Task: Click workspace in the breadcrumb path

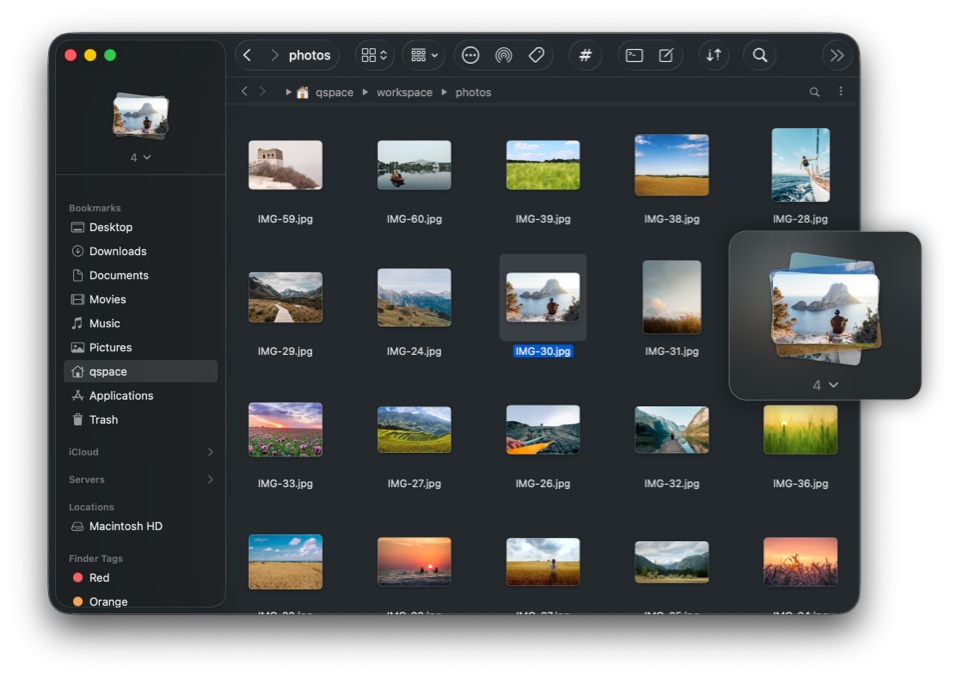Action: point(404,92)
